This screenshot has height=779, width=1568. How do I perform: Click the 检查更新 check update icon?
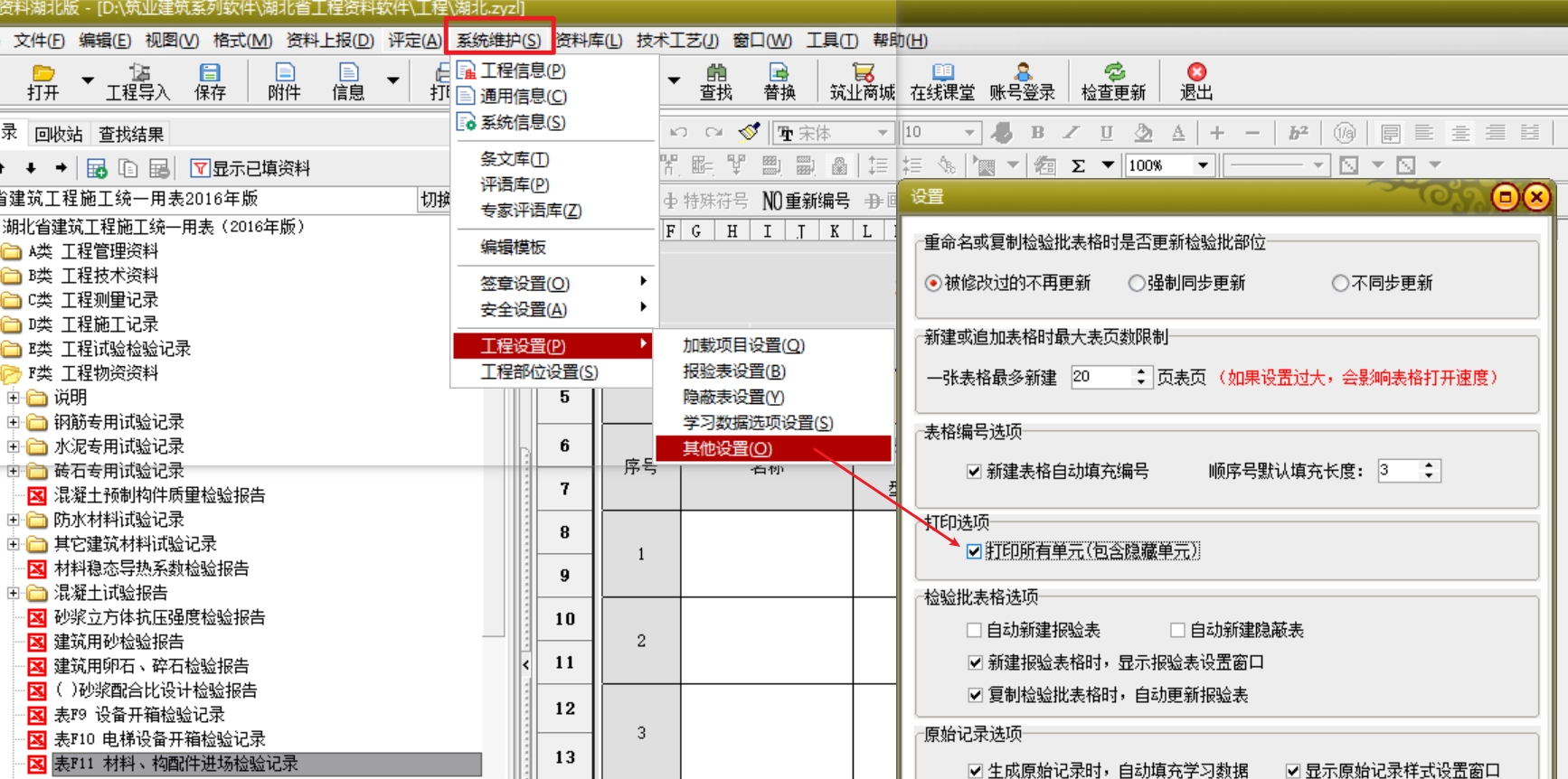1114,73
